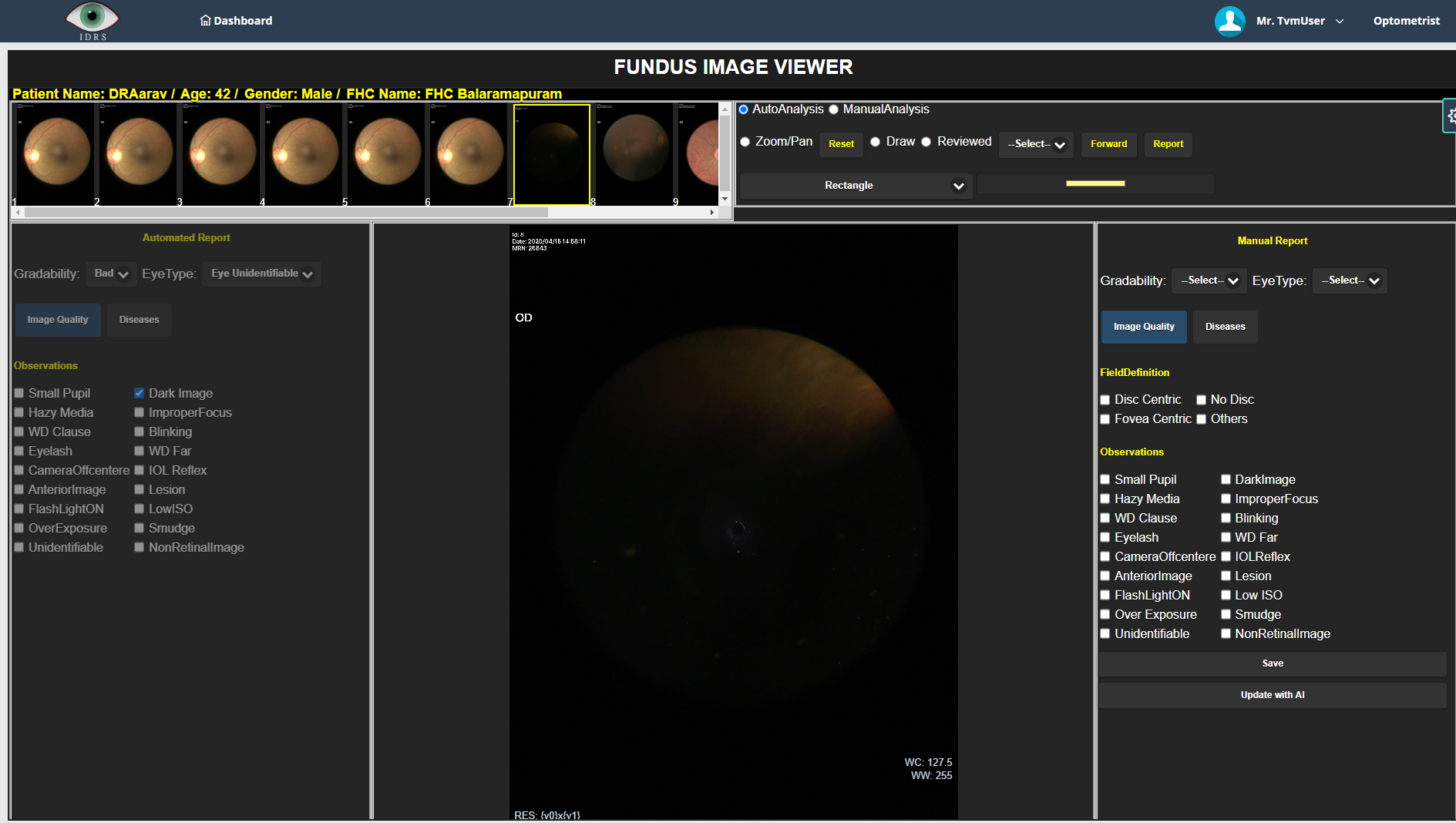Click left arrow of thumbnail scrollbar
1456x823 pixels.
point(18,212)
